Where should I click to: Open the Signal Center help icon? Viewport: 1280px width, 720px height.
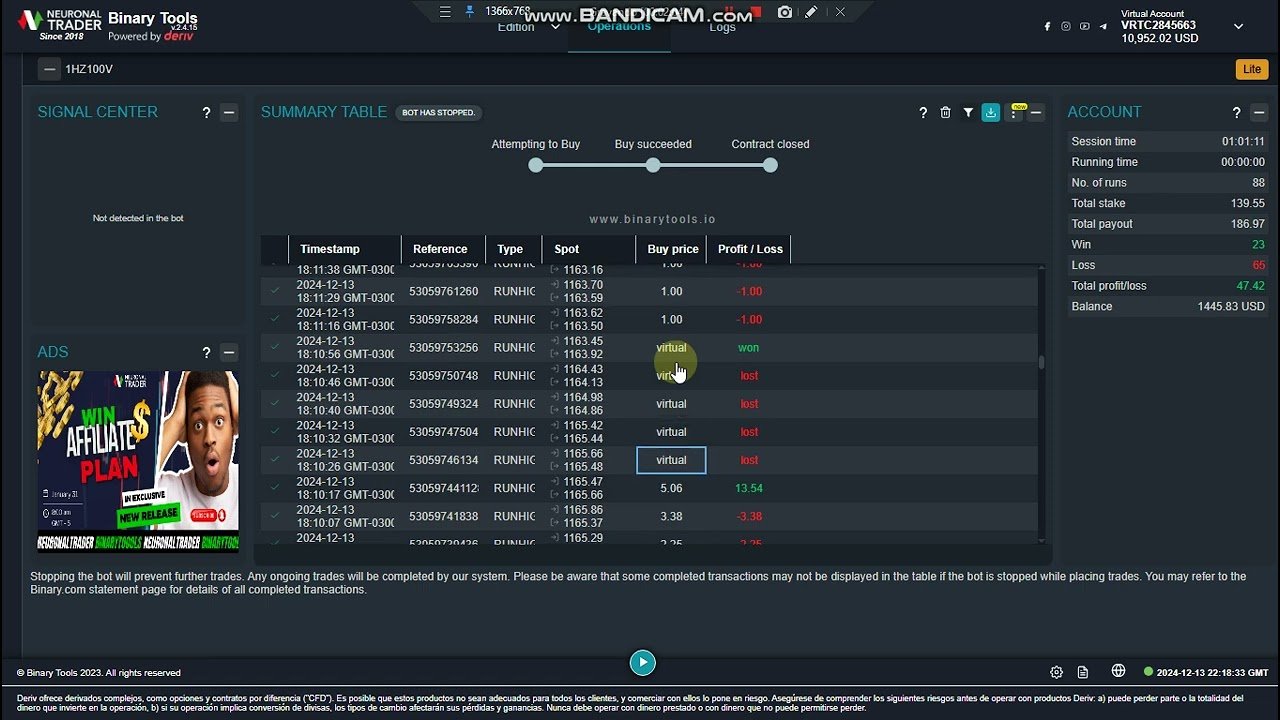click(x=206, y=113)
